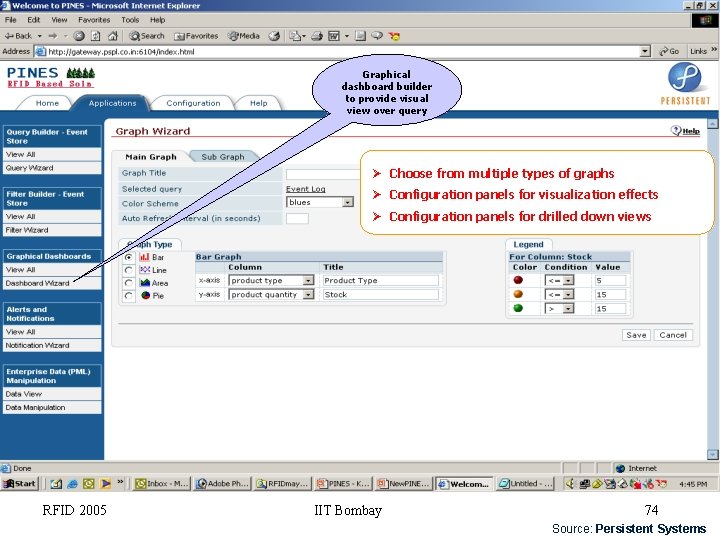The height and width of the screenshot is (540, 720).
Task: Select Area graph radio button
Action: [x=129, y=283]
